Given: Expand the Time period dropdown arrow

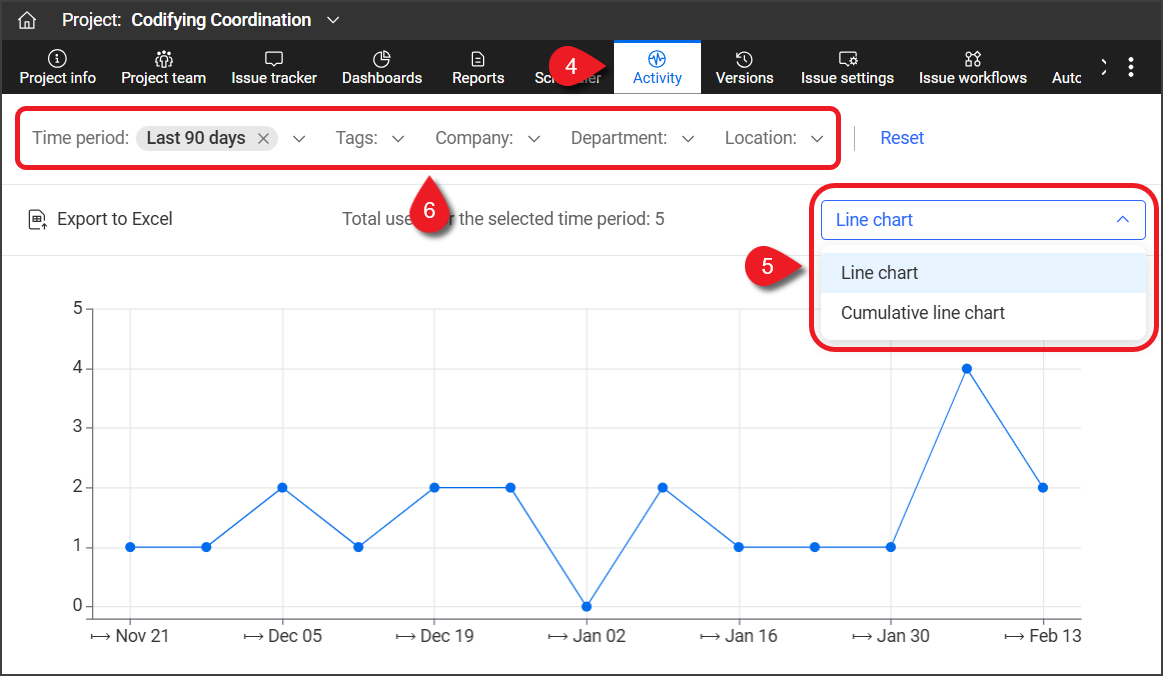Looking at the screenshot, I should pyautogui.click(x=299, y=139).
